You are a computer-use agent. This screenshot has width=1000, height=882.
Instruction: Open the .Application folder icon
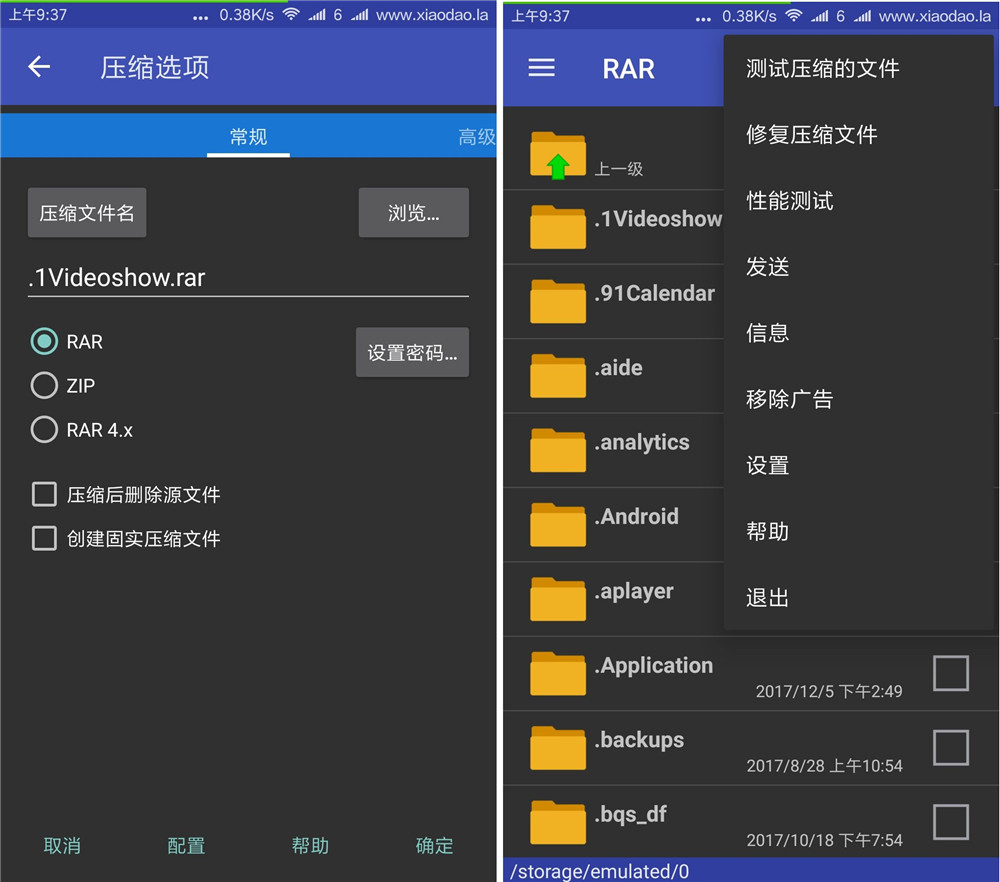(557, 673)
